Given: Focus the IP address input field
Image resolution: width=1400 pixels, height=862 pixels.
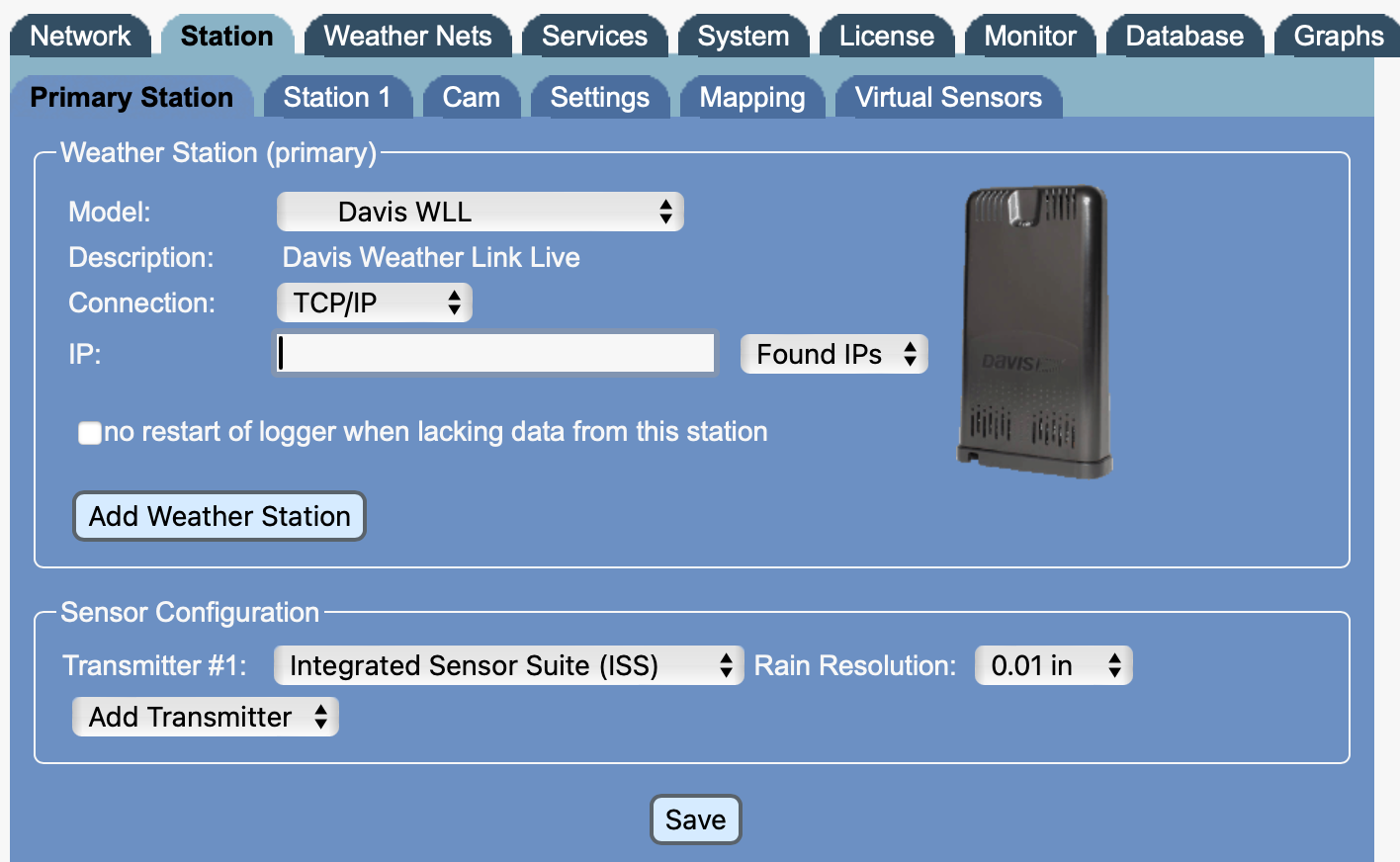Looking at the screenshot, I should pos(493,353).
